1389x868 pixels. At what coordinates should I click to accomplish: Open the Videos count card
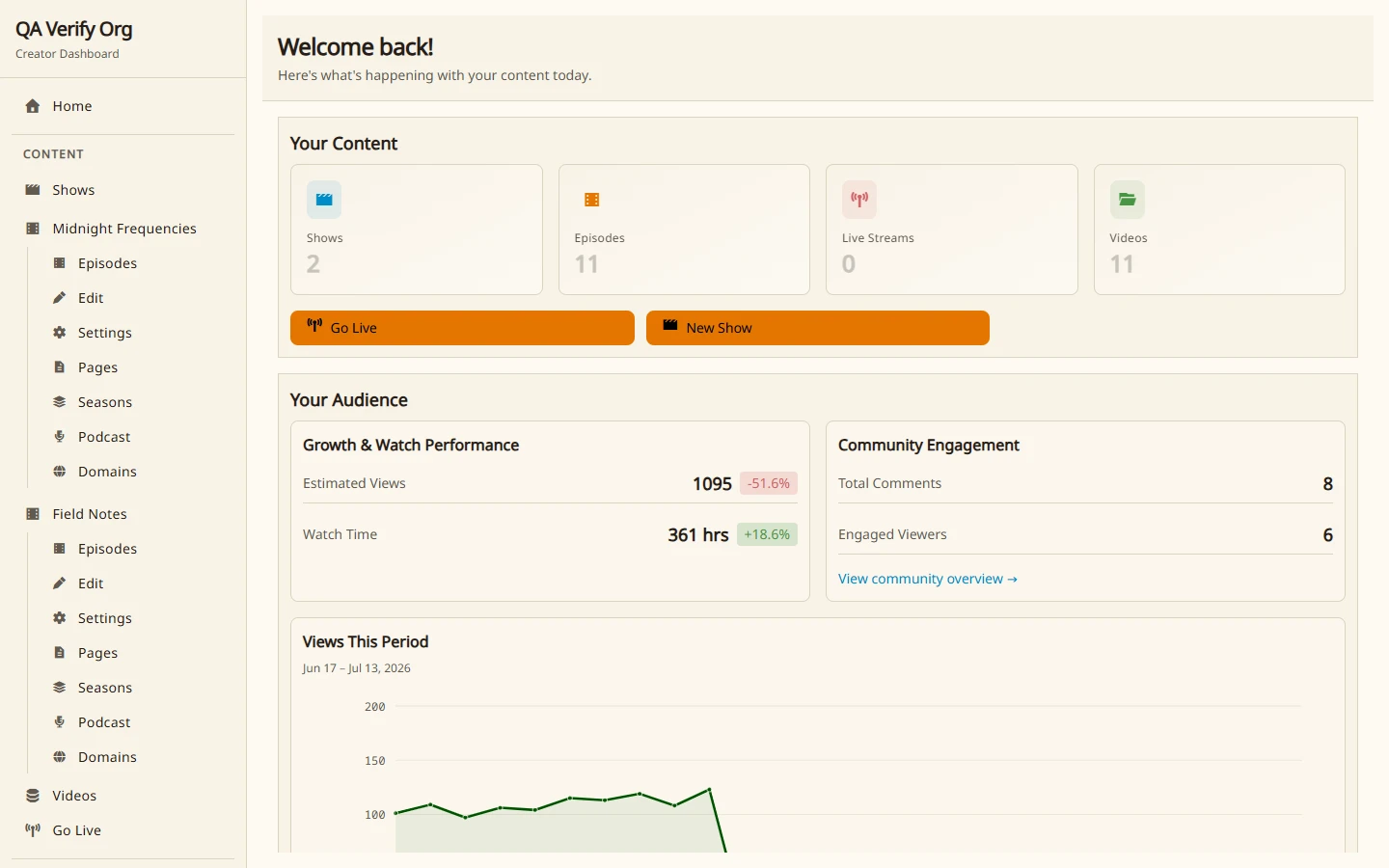[1219, 230]
